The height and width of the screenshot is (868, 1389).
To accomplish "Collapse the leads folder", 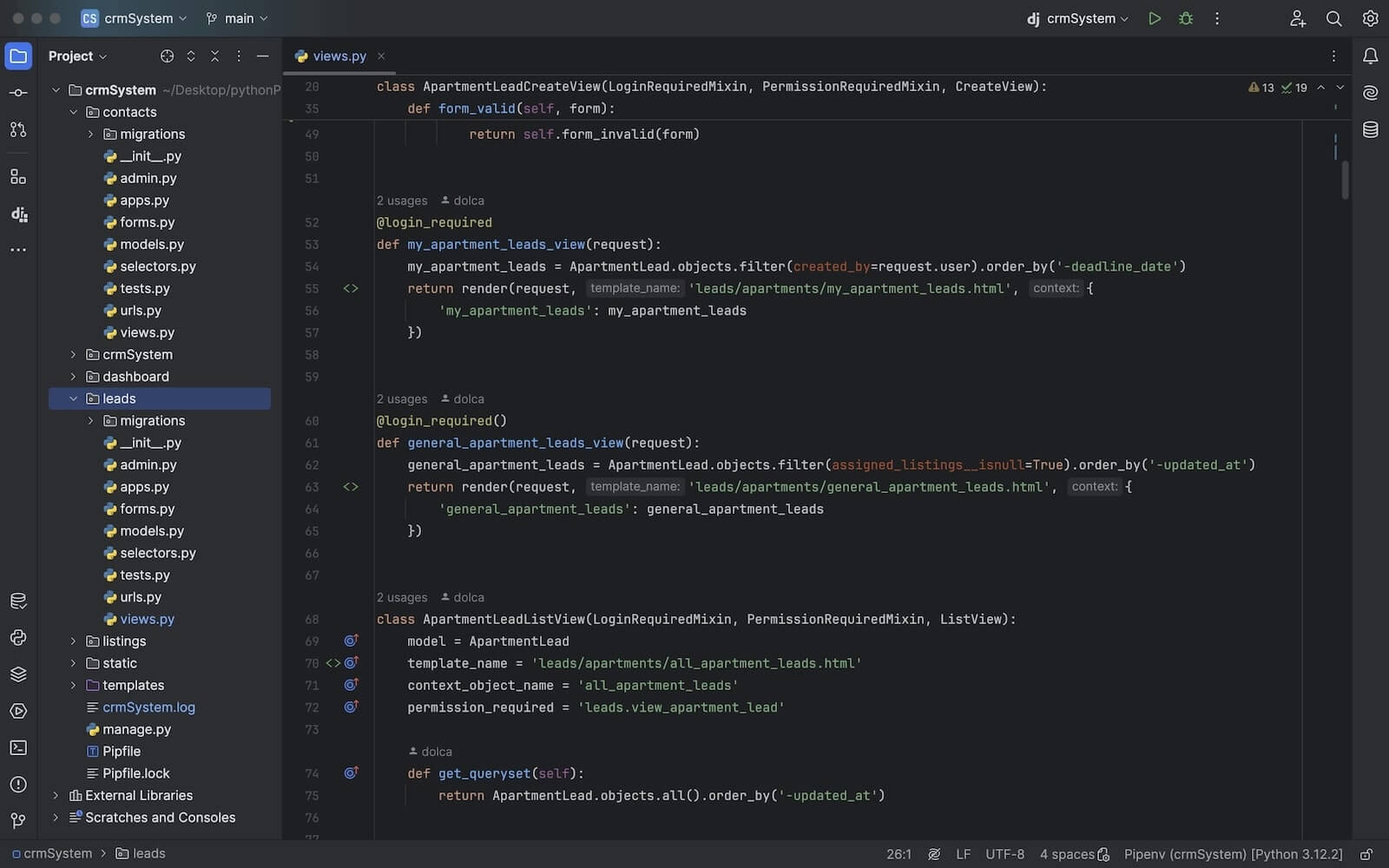I will pyautogui.click(x=74, y=398).
